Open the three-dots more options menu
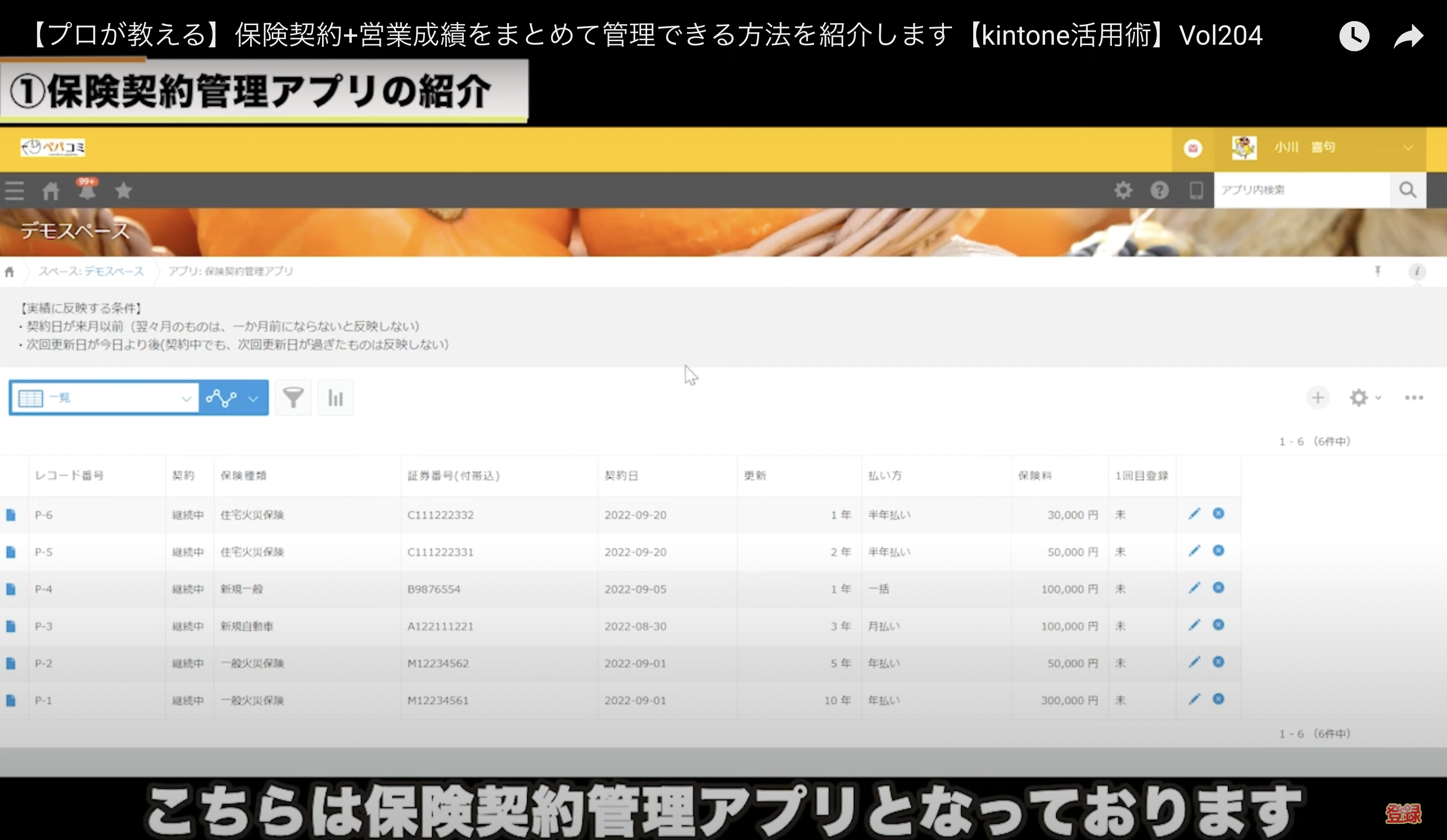This screenshot has width=1447, height=840. click(x=1413, y=397)
